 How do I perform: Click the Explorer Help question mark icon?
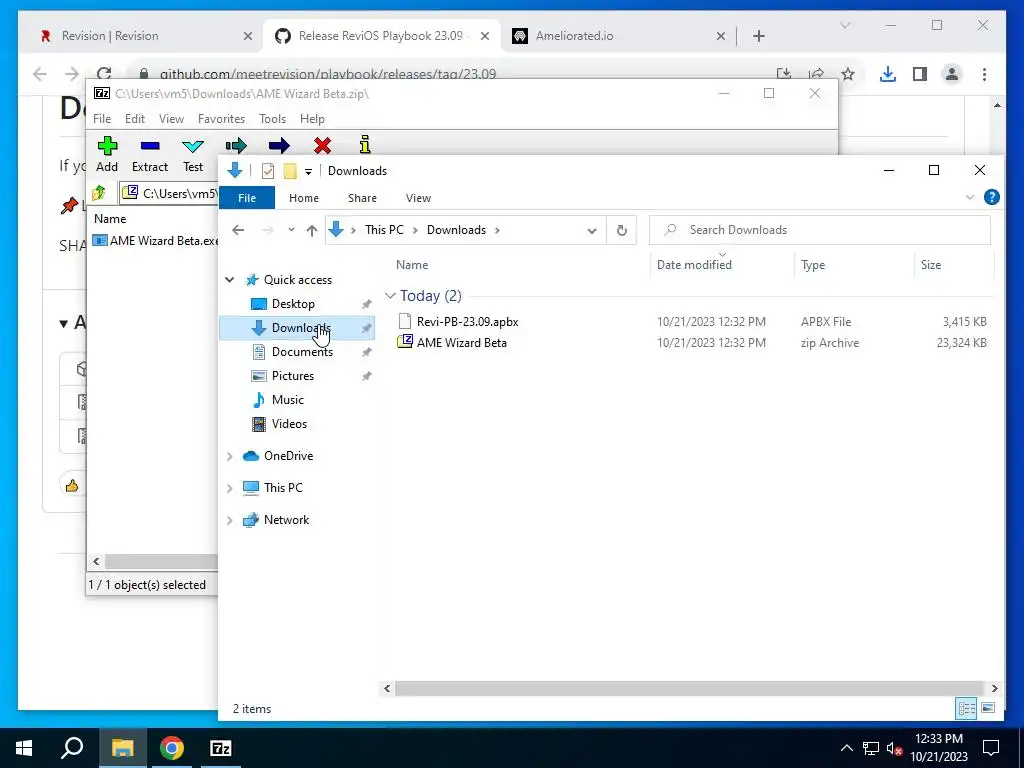click(x=991, y=197)
